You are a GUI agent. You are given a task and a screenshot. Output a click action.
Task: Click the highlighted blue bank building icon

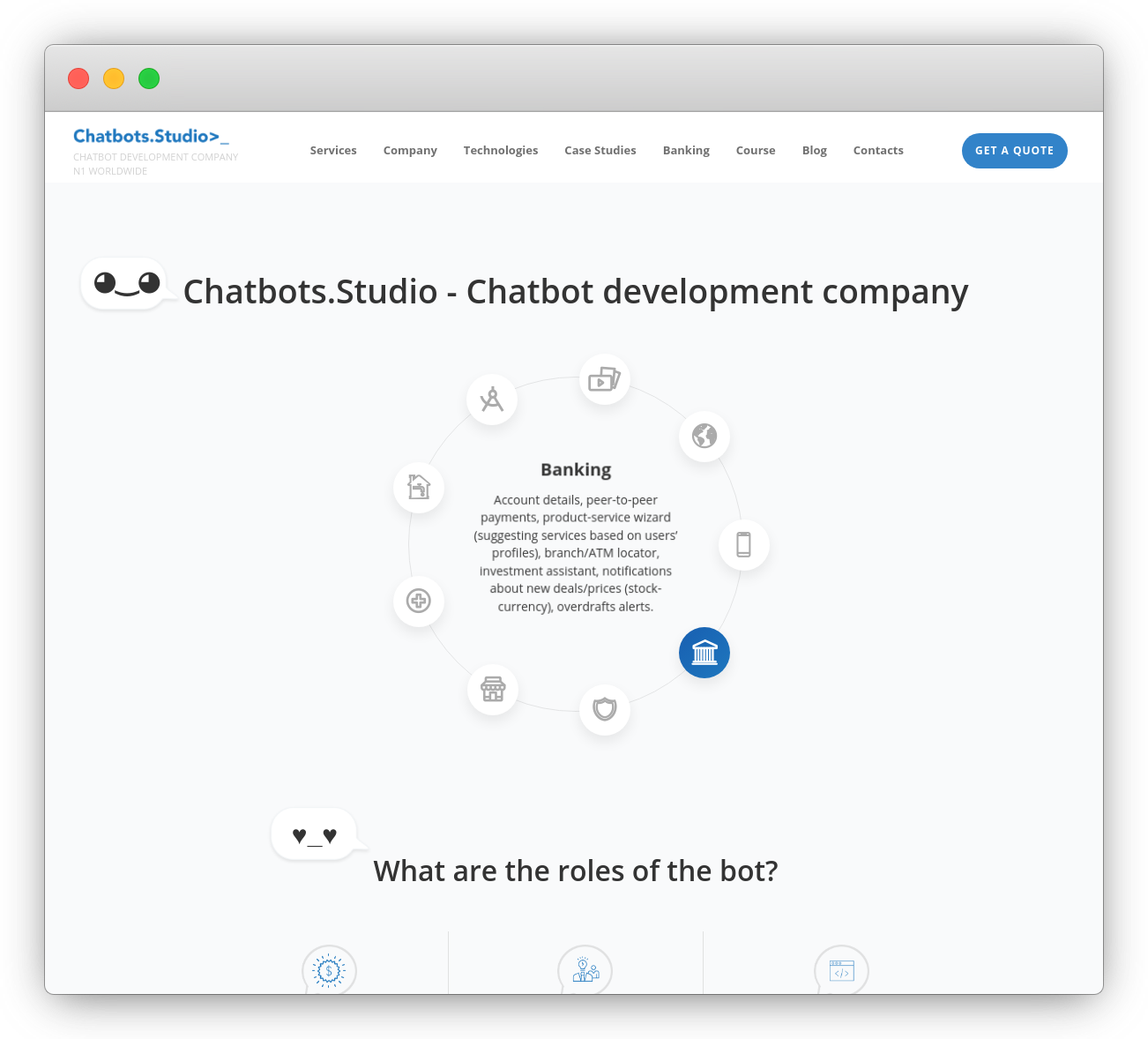pyautogui.click(x=704, y=653)
